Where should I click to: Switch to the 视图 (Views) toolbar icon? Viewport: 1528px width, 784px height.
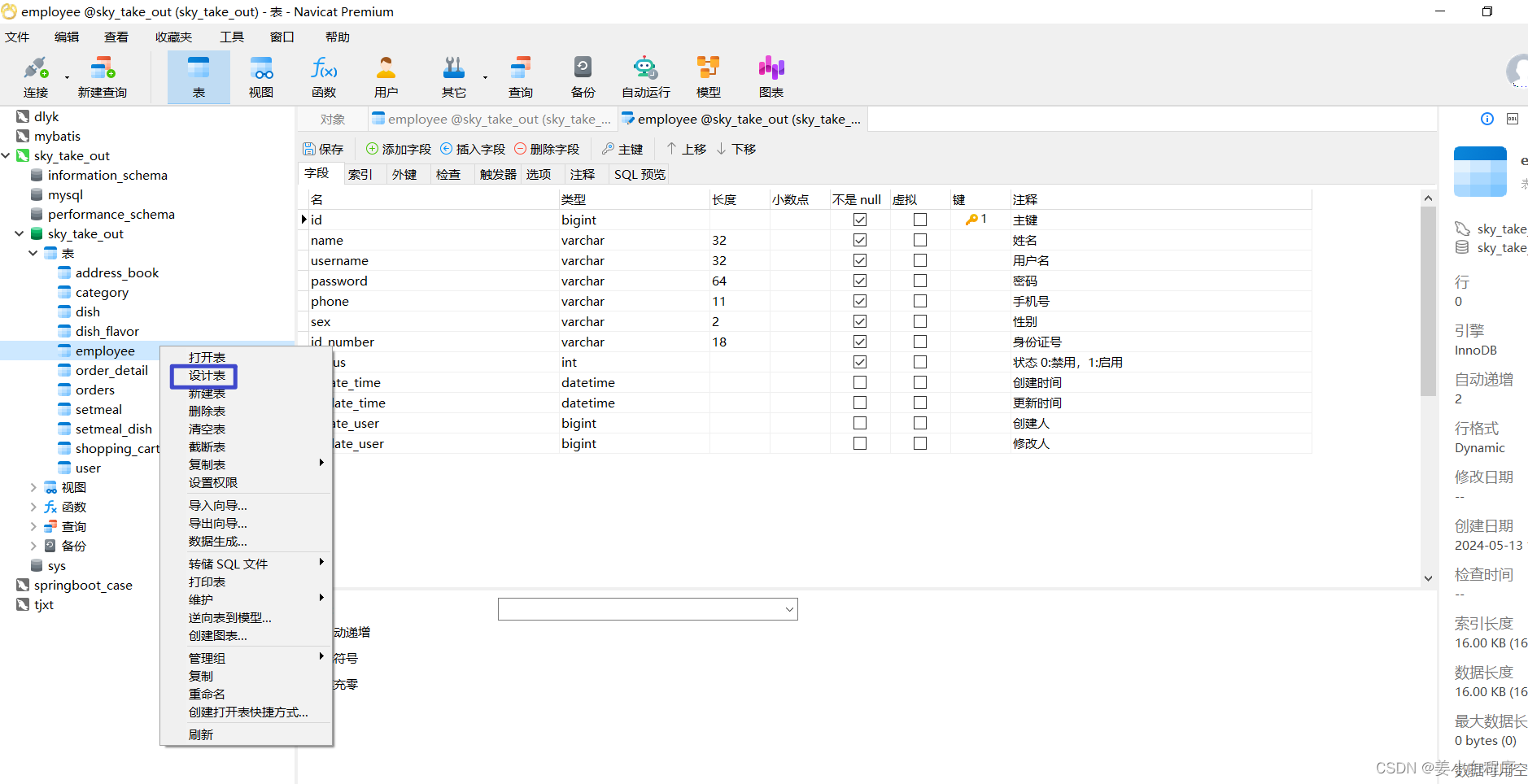[x=260, y=76]
